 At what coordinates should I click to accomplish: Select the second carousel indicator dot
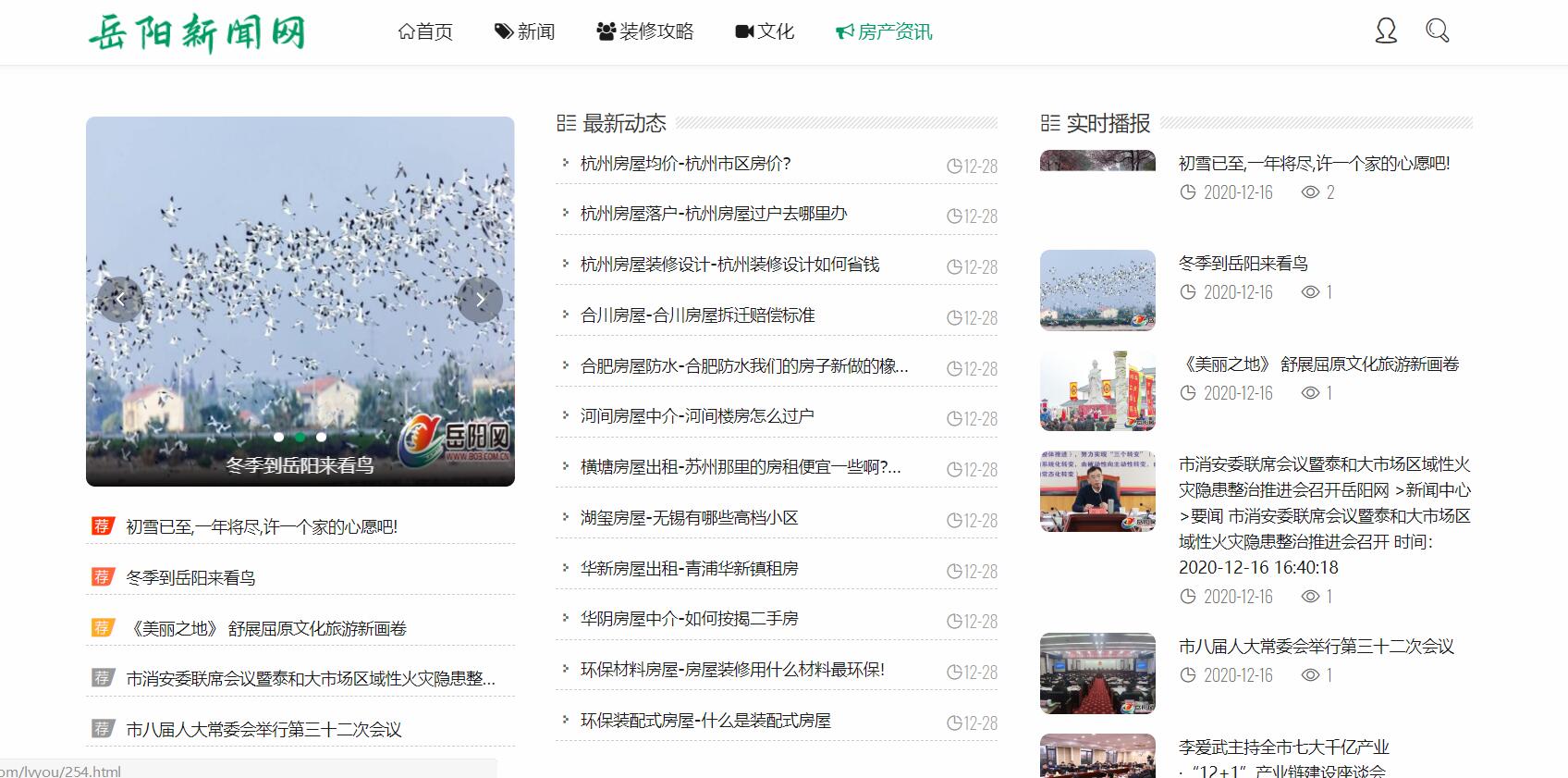(300, 437)
